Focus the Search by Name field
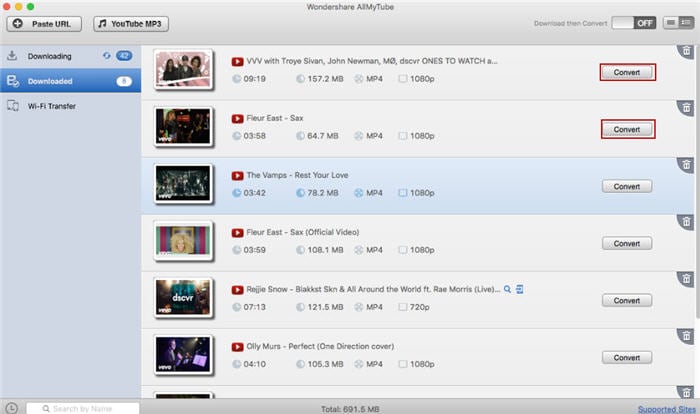Screen dimensions: 700x414 click(83, 408)
